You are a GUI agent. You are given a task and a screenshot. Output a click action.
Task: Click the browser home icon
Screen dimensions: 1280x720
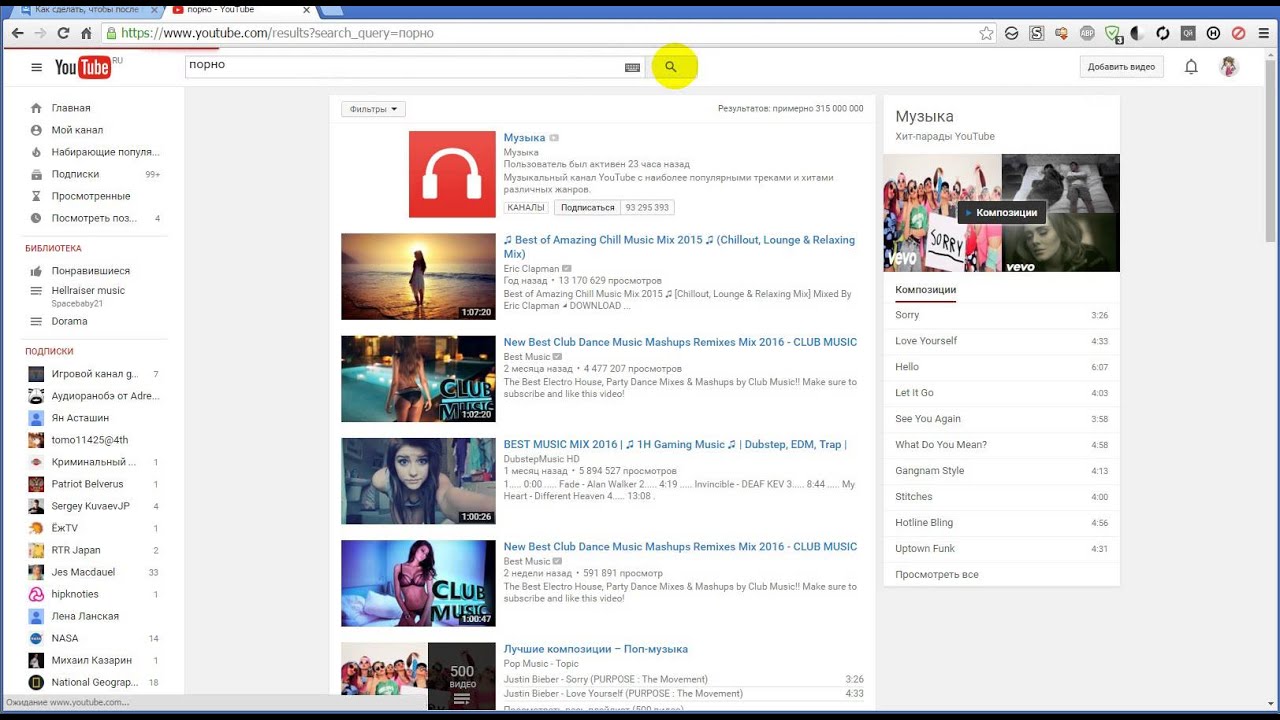click(86, 33)
